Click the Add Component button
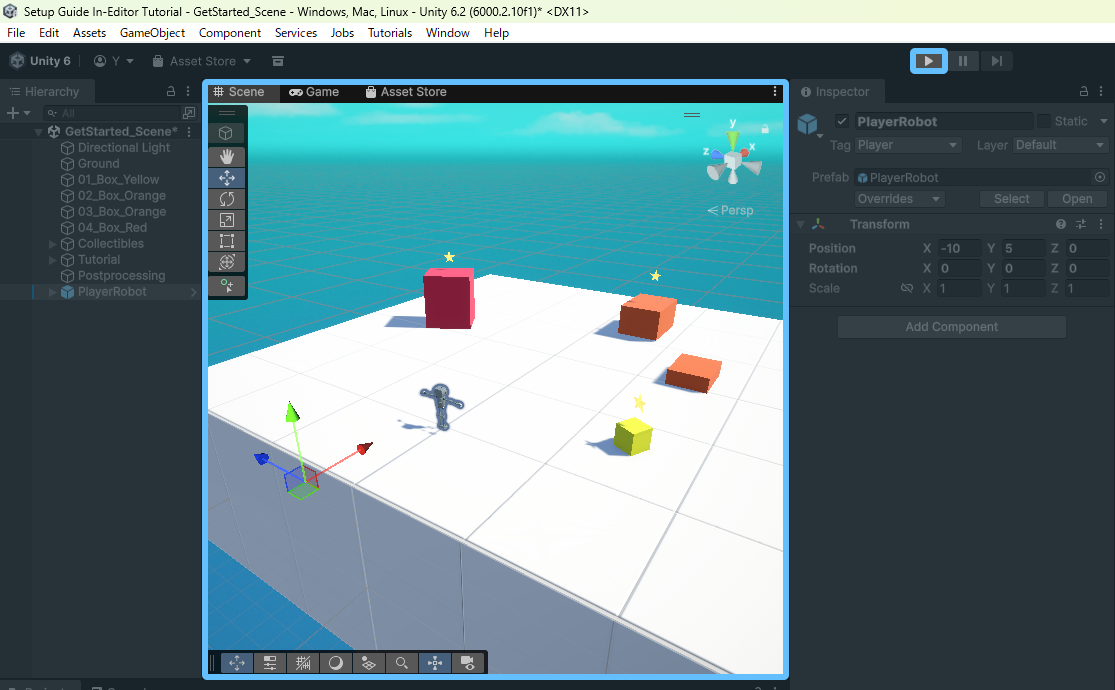The width and height of the screenshot is (1115, 690). coord(951,327)
